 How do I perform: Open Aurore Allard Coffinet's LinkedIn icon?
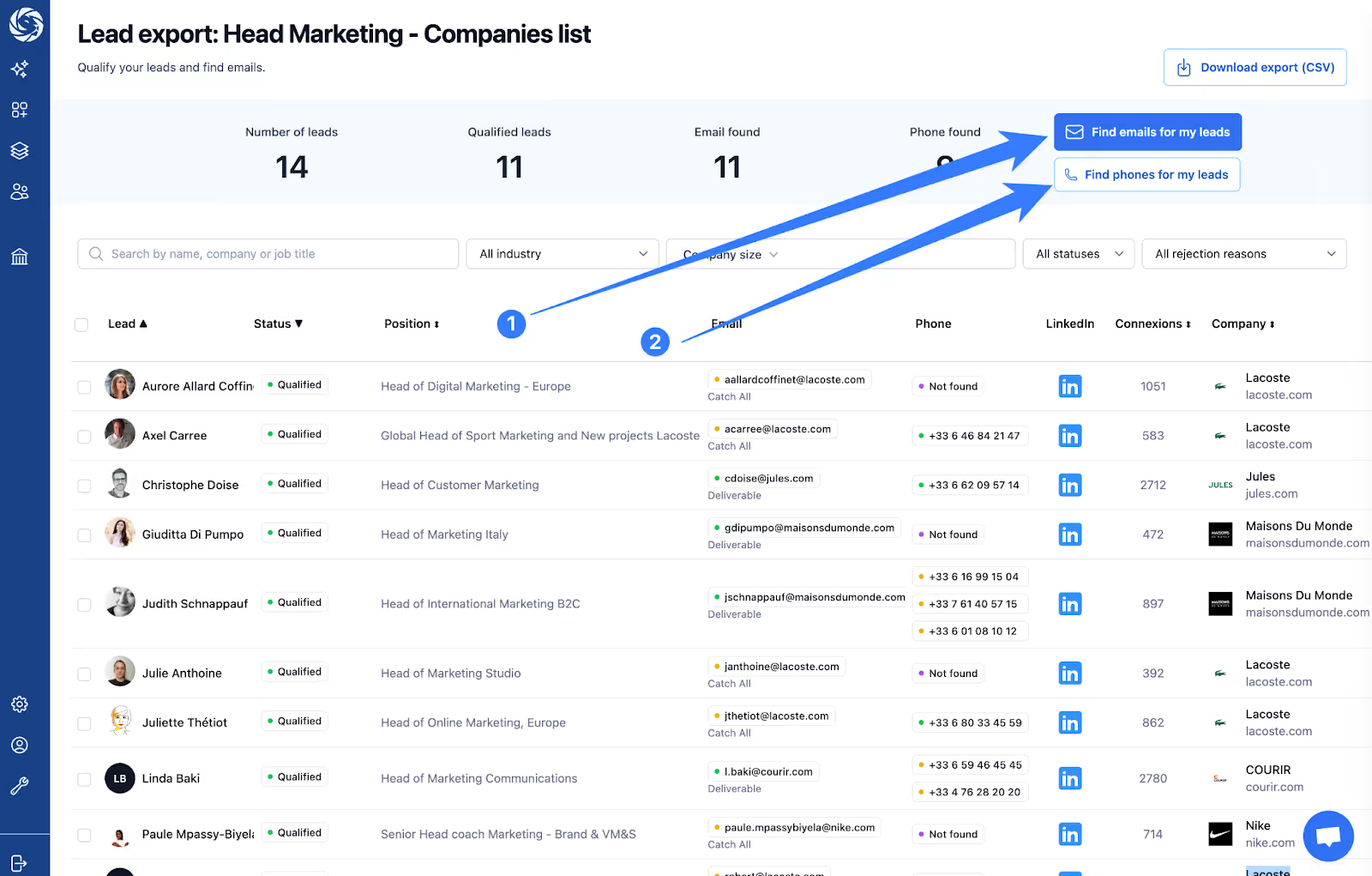coord(1070,387)
